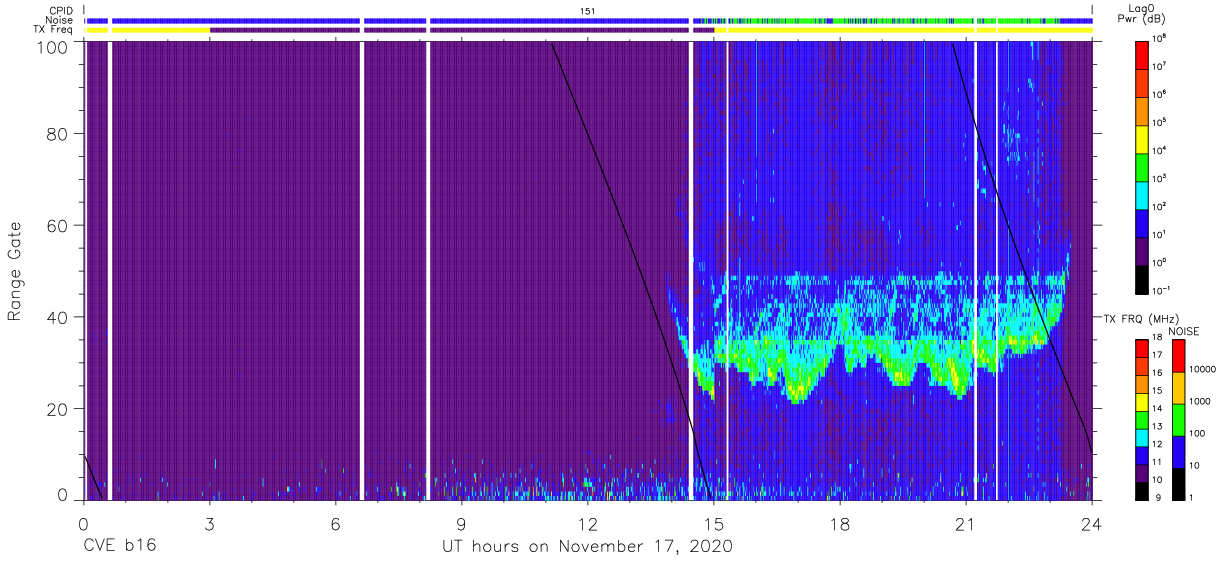Select the 'Range Gate' y-axis title
Screen dimensions: 1228x567
click(x=15, y=271)
